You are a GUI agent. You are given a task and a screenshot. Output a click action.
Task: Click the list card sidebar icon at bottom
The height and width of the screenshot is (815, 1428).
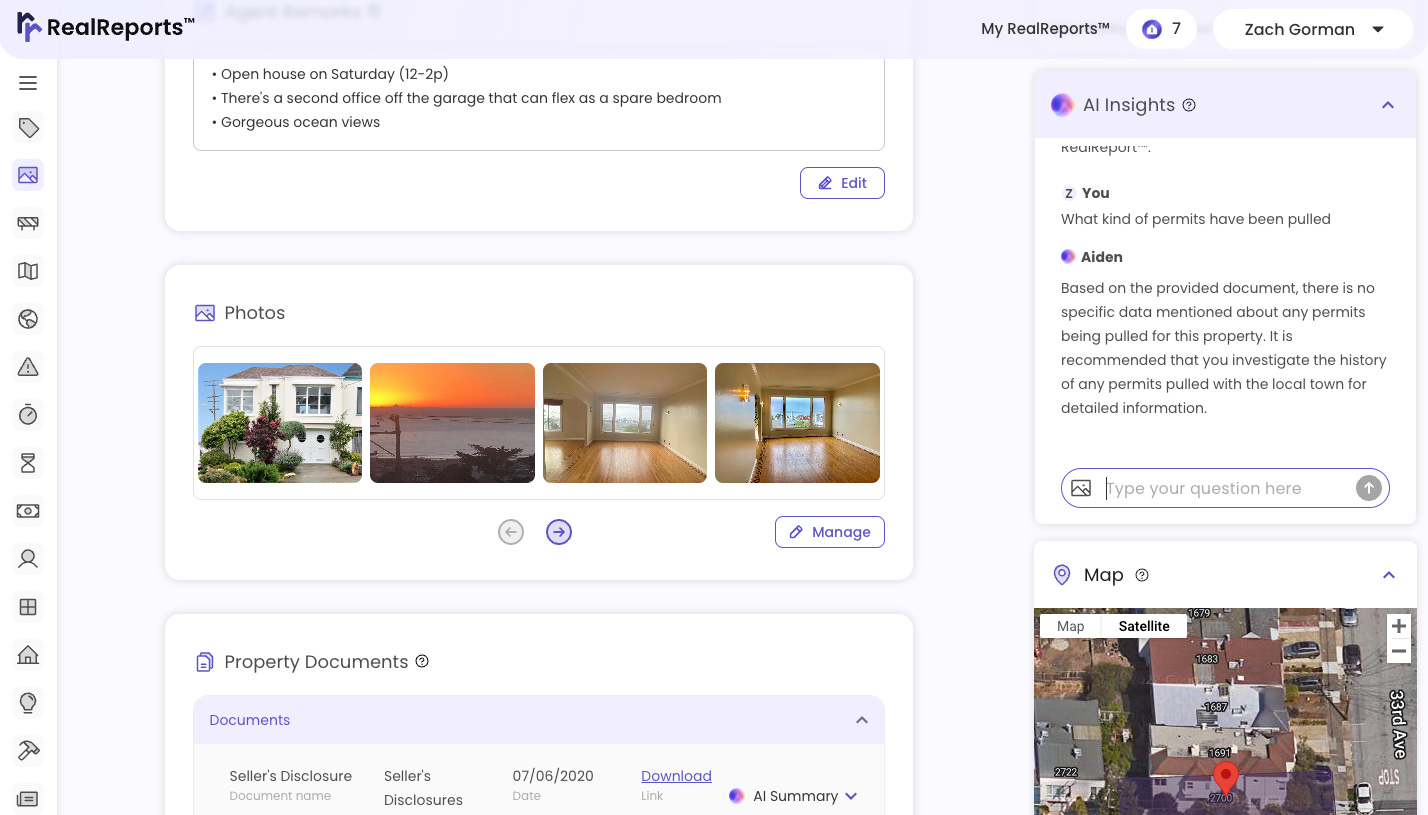28,798
